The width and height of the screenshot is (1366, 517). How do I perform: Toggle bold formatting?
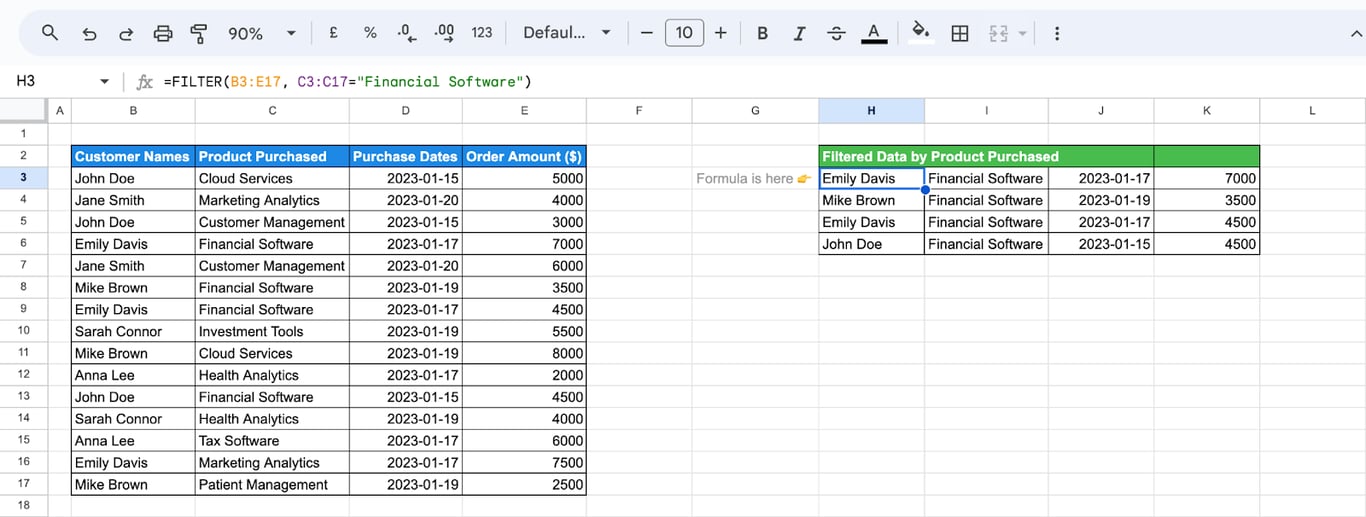click(x=763, y=33)
